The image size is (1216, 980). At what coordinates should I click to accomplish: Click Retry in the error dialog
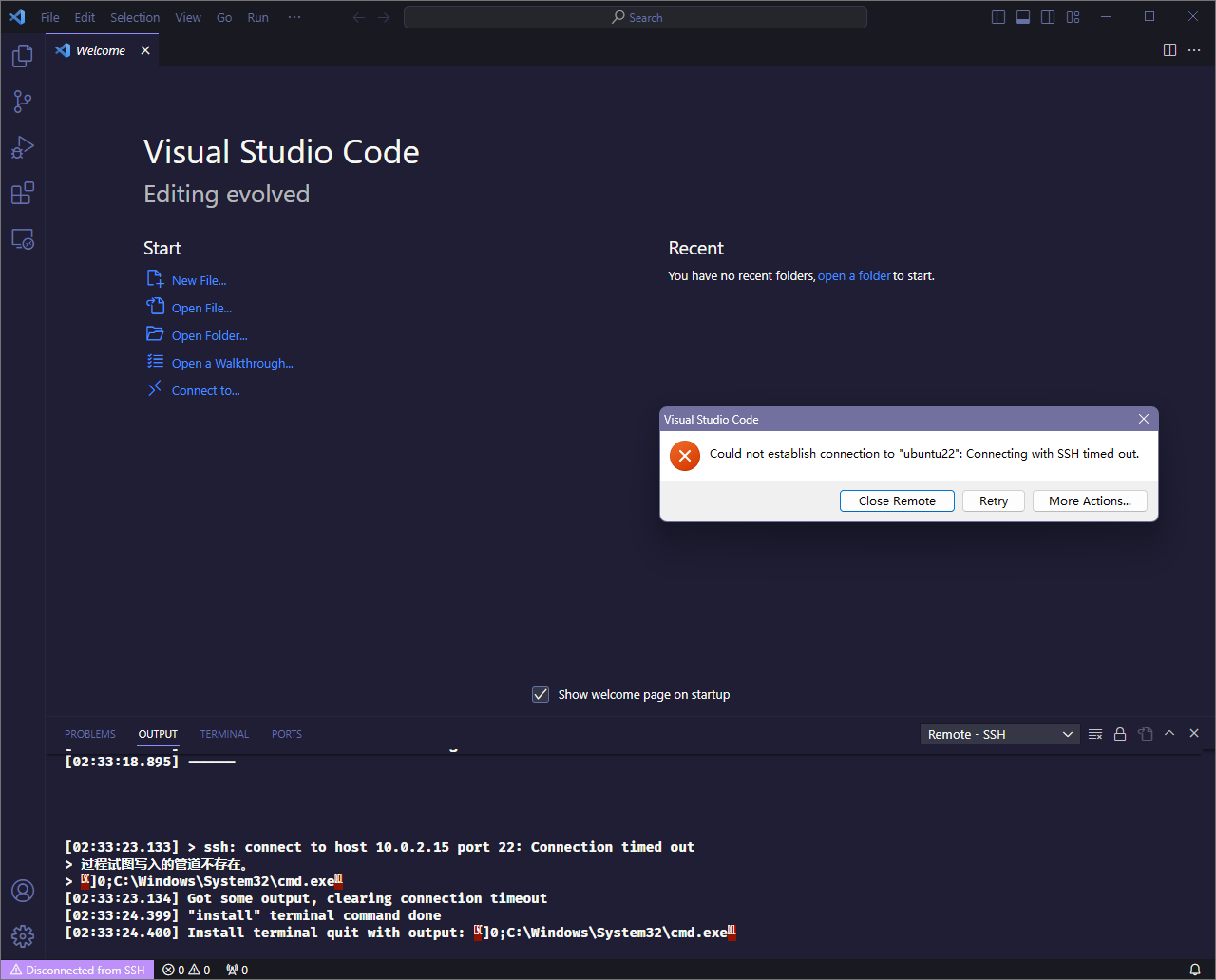[994, 500]
